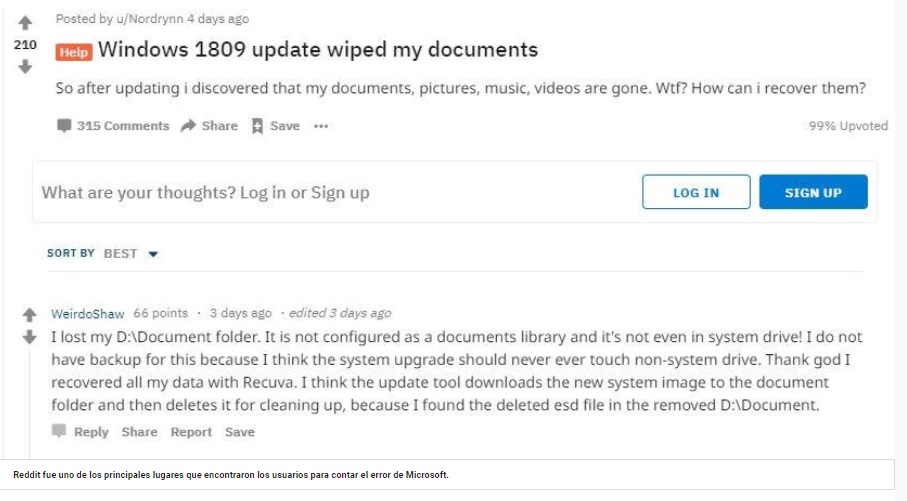Viewport: 907px width, 501px height.
Task: Share WeirdoShaw's comment
Action: pos(139,432)
